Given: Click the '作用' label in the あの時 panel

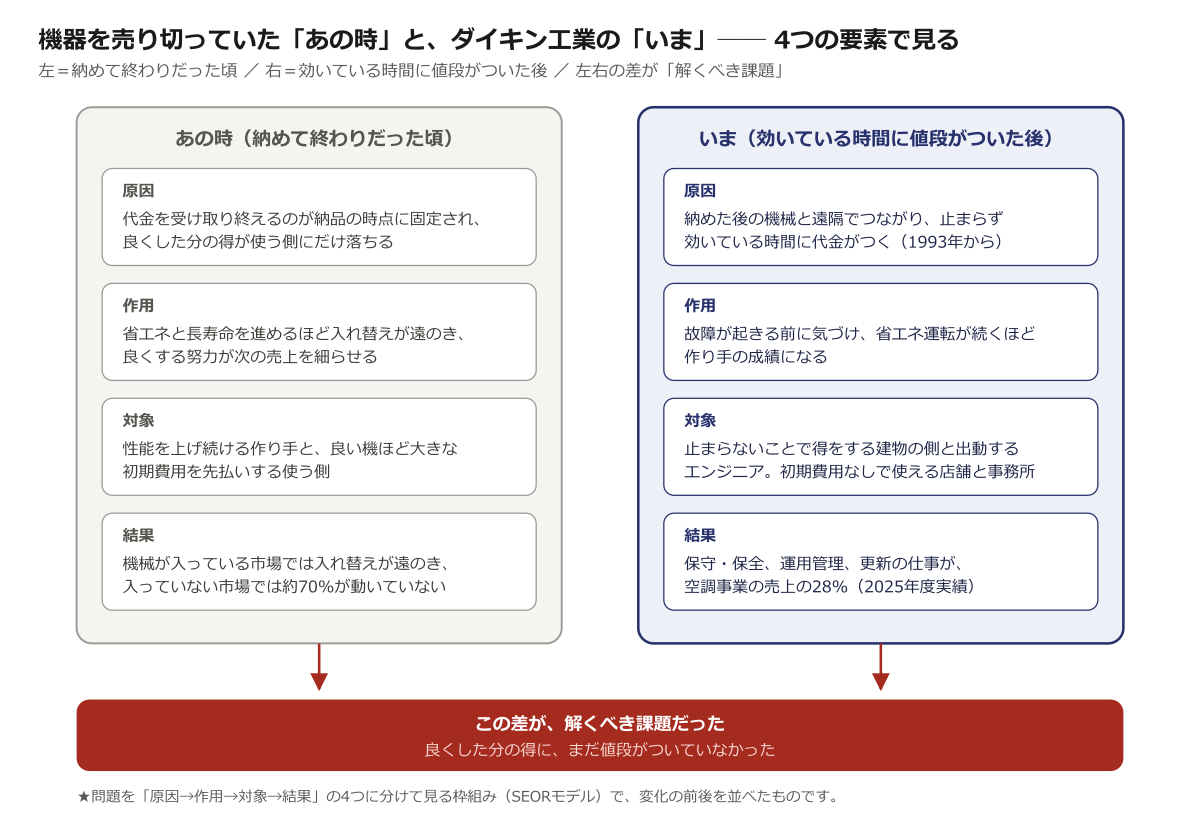Looking at the screenshot, I should [x=138, y=305].
